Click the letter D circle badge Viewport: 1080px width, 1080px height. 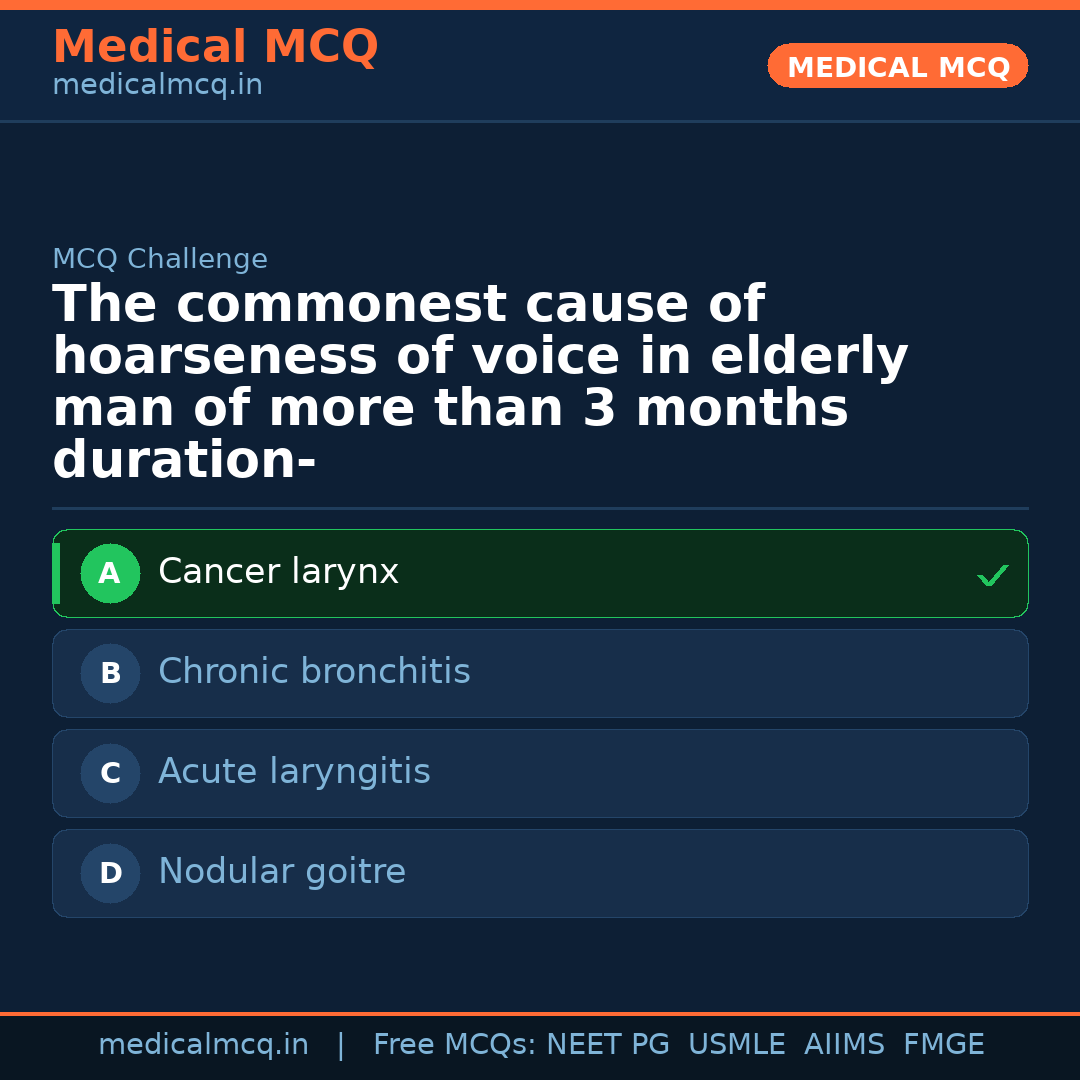point(110,874)
